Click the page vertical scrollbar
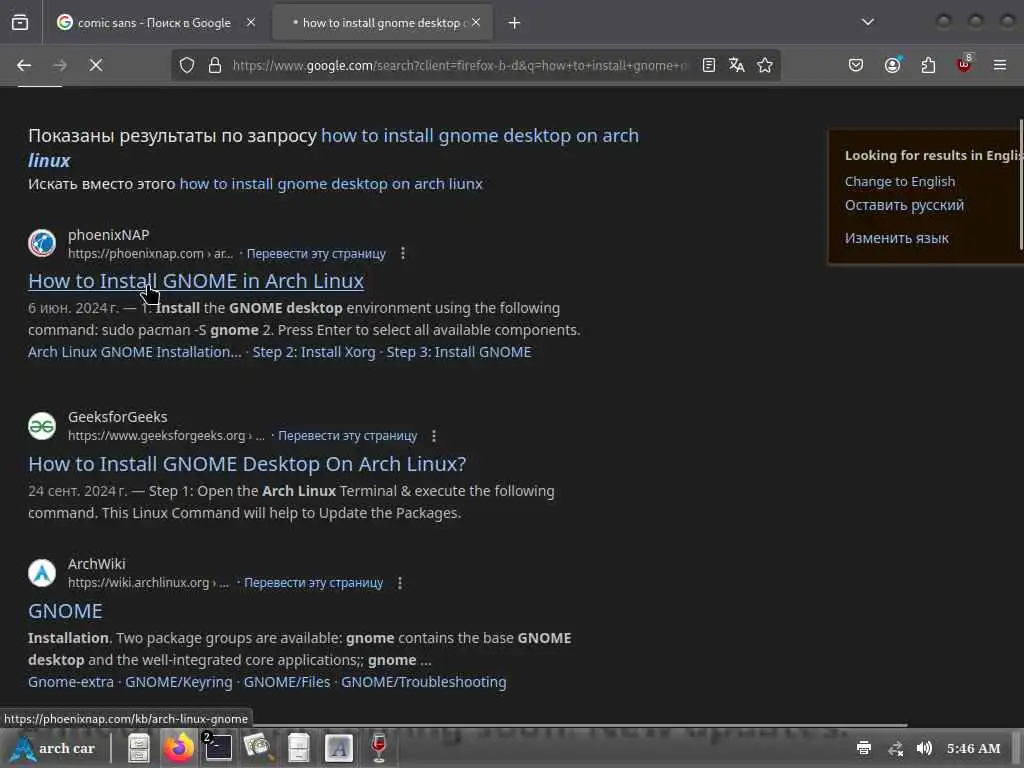This screenshot has height=768, width=1024. 1021,185
